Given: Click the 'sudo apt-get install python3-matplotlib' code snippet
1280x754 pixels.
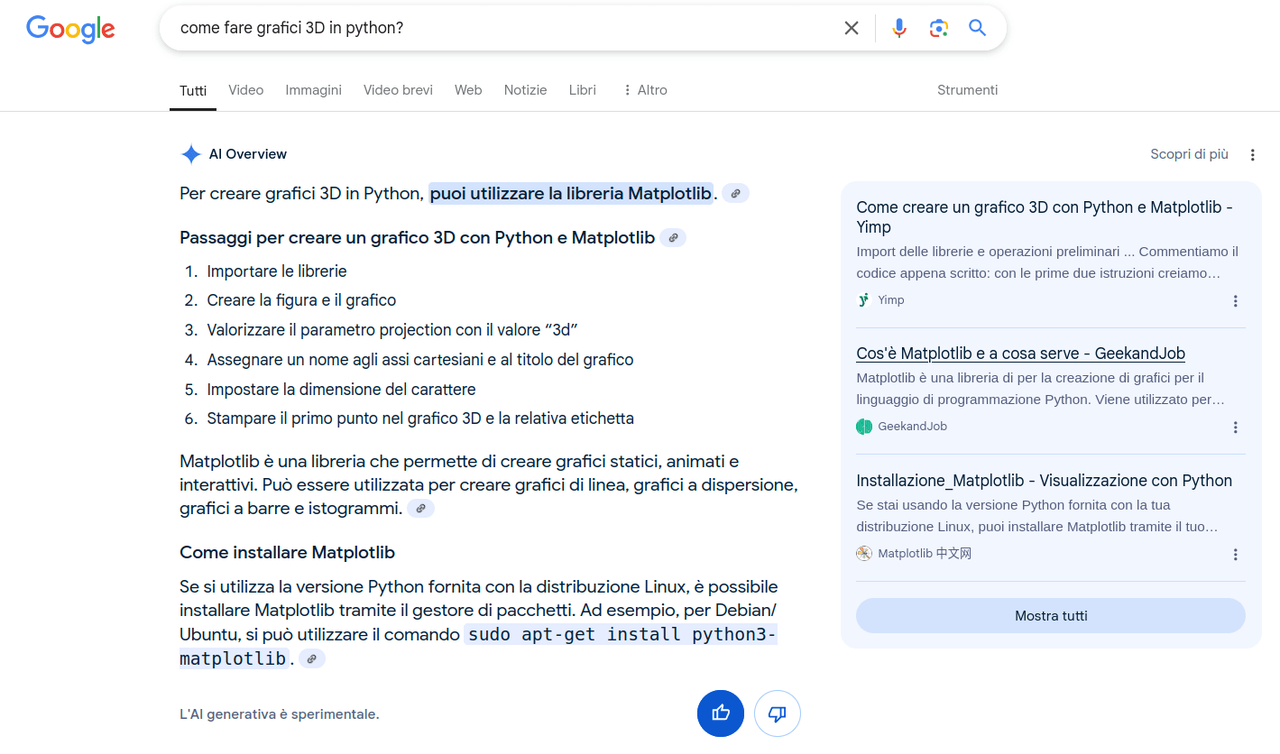Looking at the screenshot, I should [x=478, y=646].
